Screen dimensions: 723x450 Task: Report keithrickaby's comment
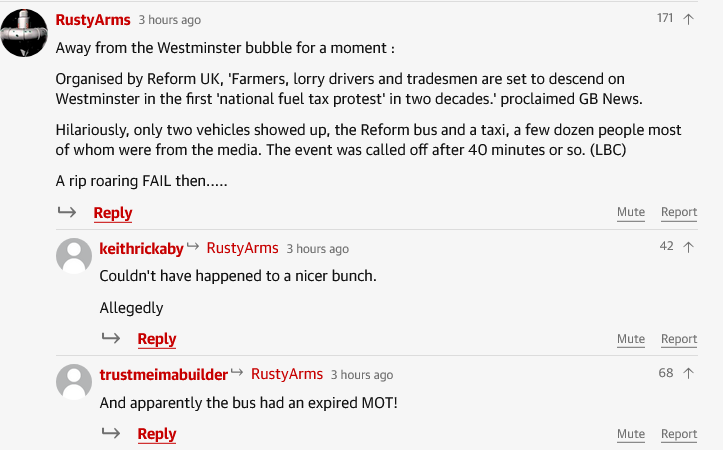tap(679, 339)
